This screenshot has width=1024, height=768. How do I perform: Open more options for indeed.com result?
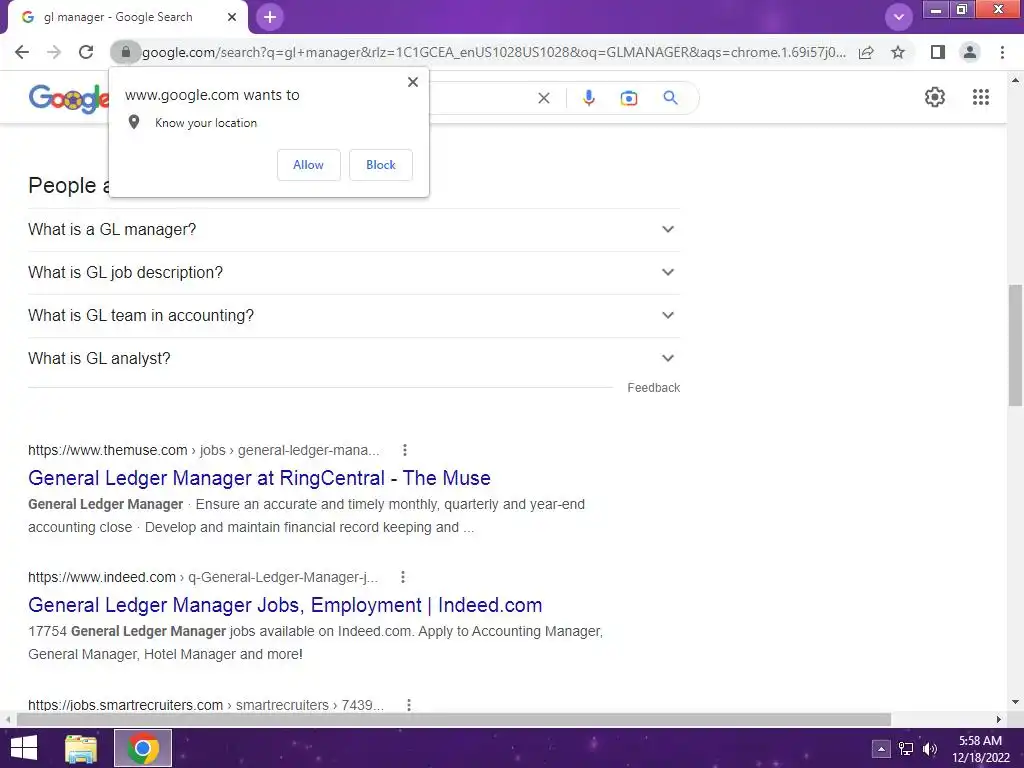pos(403,577)
